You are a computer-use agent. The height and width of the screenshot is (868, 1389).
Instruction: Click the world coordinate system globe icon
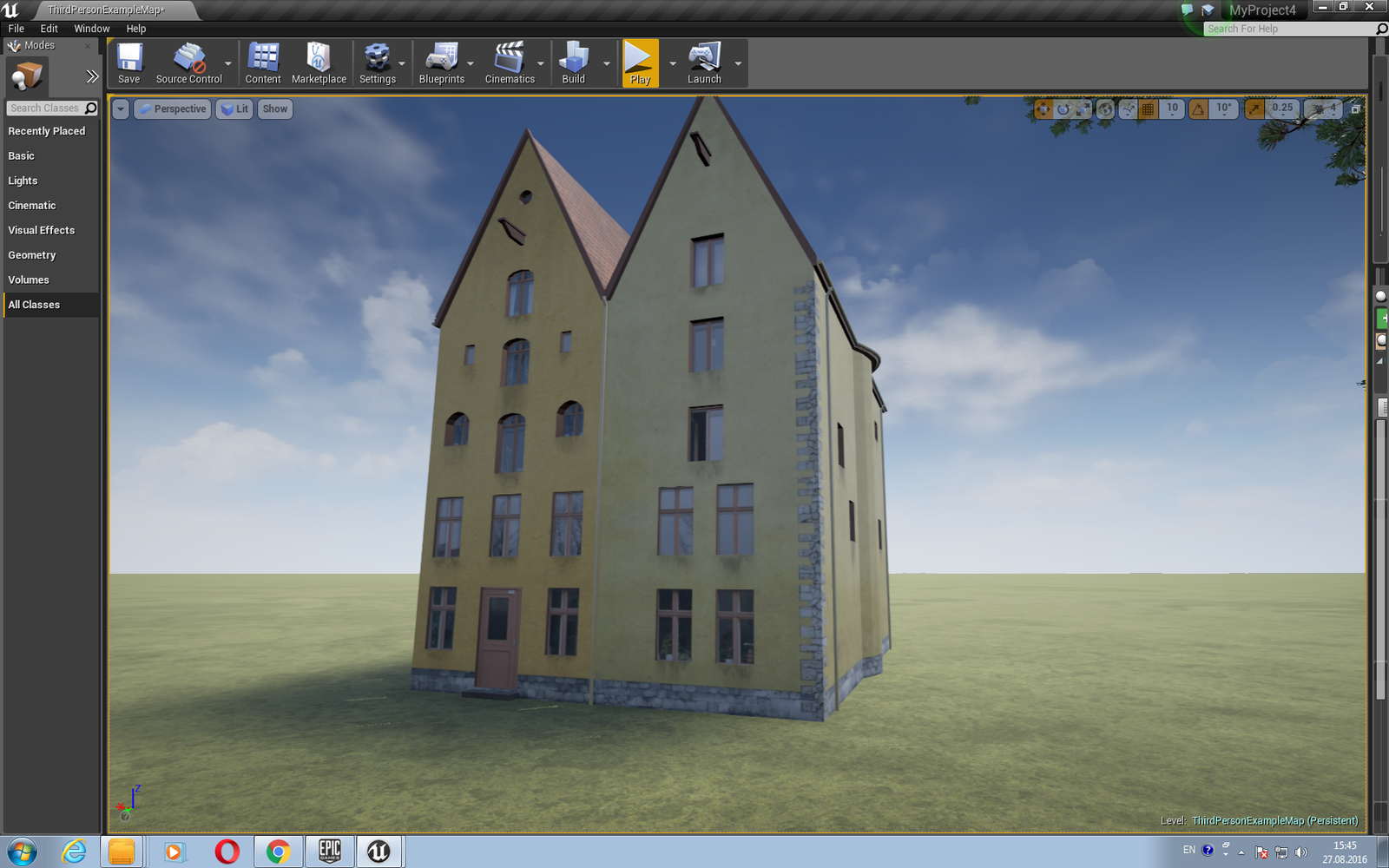pos(1105,109)
